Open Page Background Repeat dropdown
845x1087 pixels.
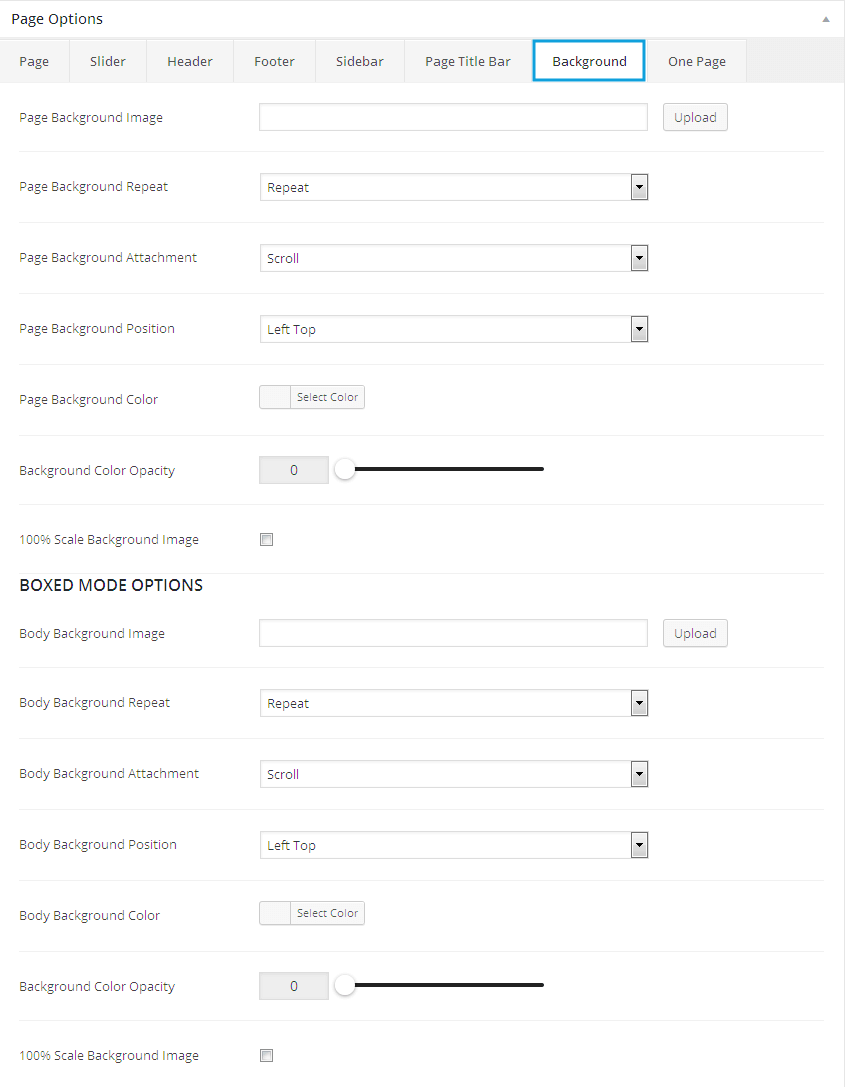pos(454,187)
